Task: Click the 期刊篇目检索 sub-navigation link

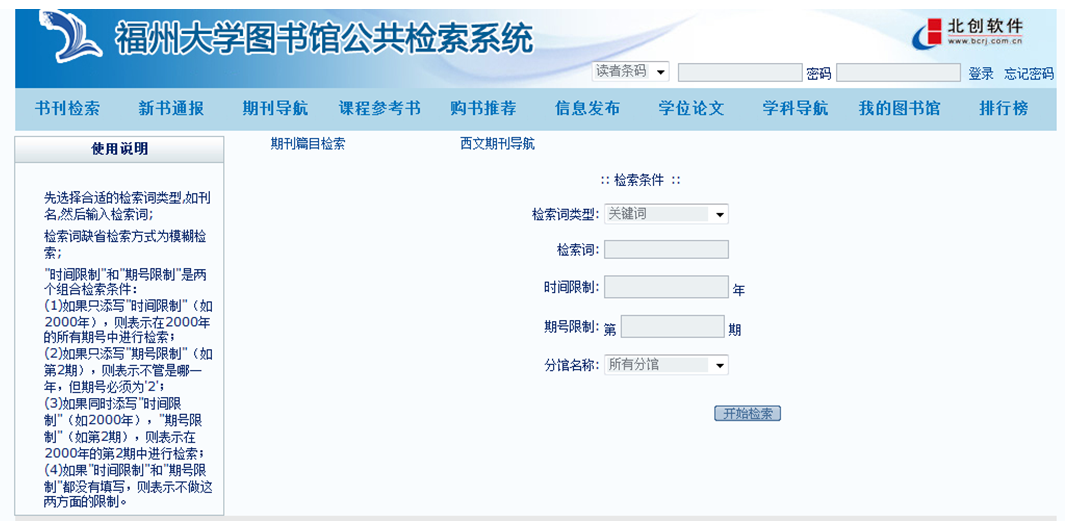Action: [307, 144]
